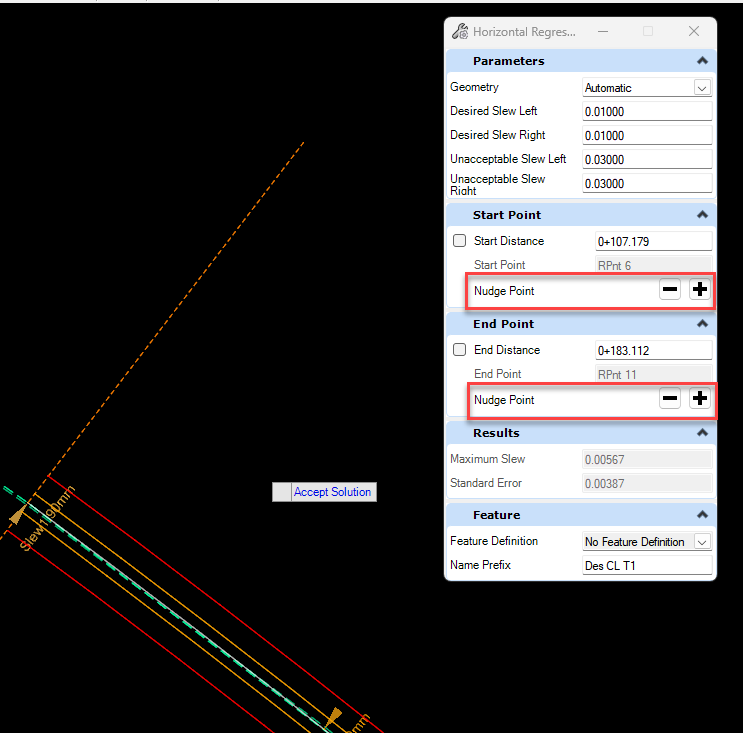Click the End Point value RPnt 11
Viewport: 743px width, 733px height.
click(653, 374)
